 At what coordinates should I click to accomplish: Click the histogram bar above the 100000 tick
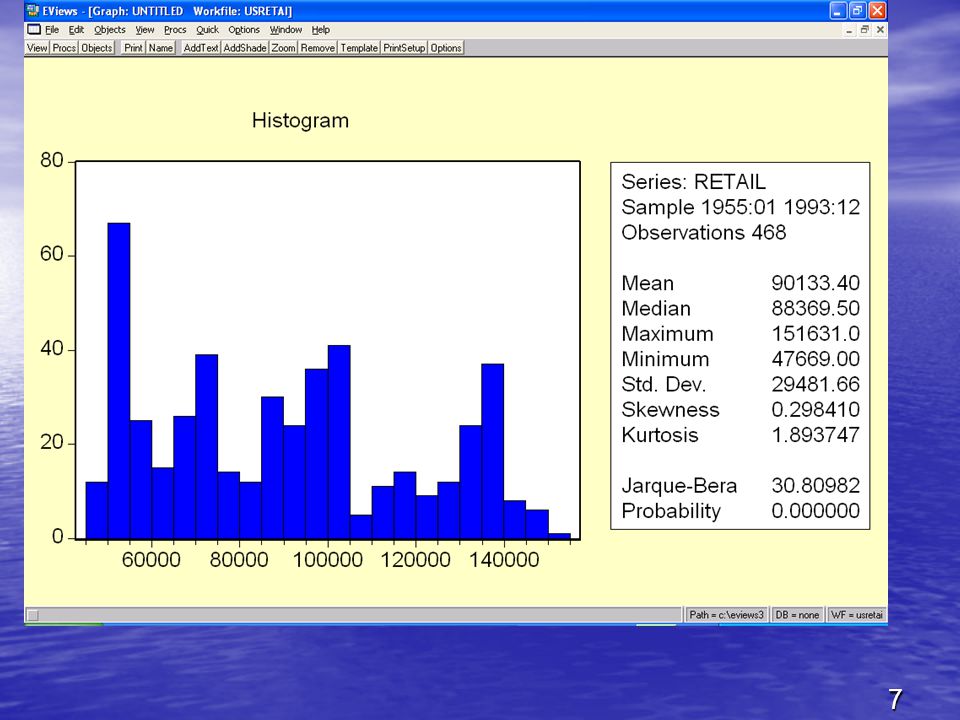[339, 442]
